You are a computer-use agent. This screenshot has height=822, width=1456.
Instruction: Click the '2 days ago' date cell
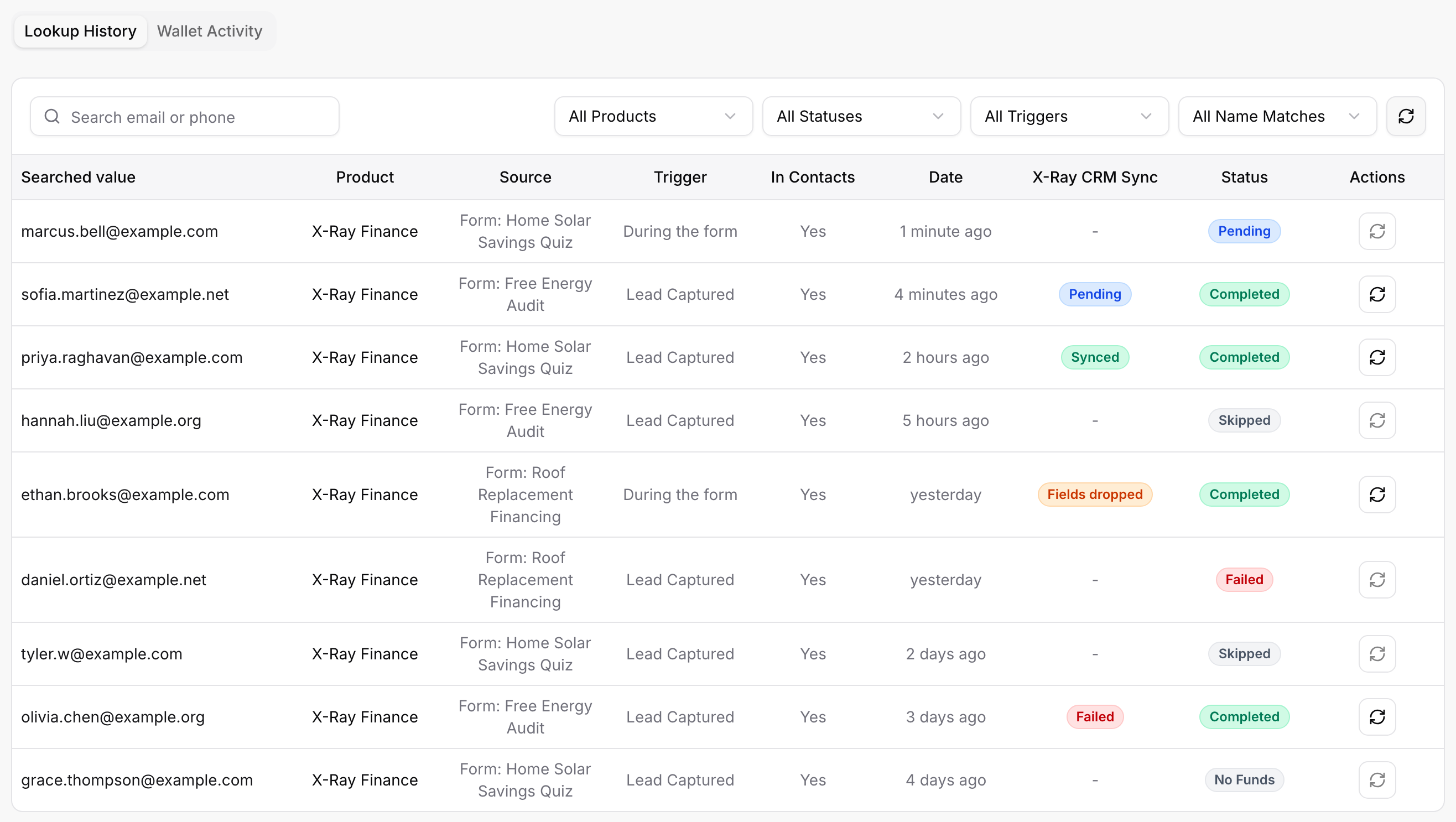pos(945,654)
